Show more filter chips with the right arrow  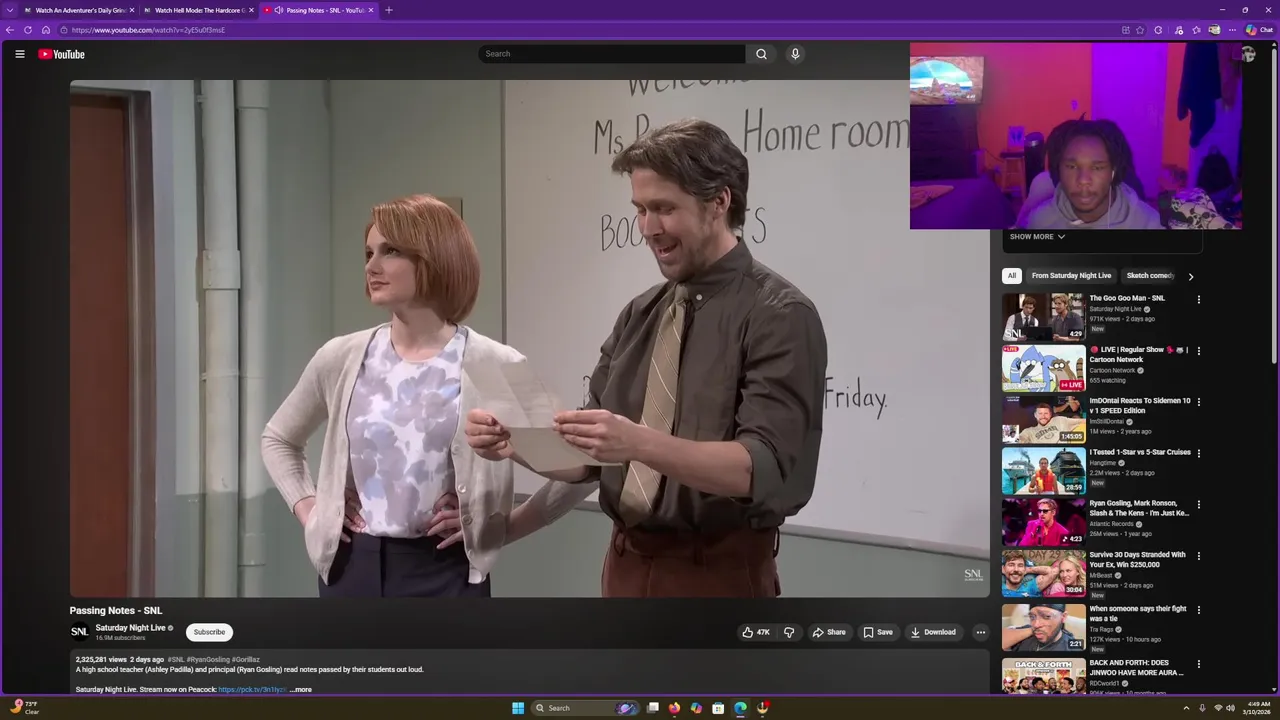pyautogui.click(x=1190, y=277)
